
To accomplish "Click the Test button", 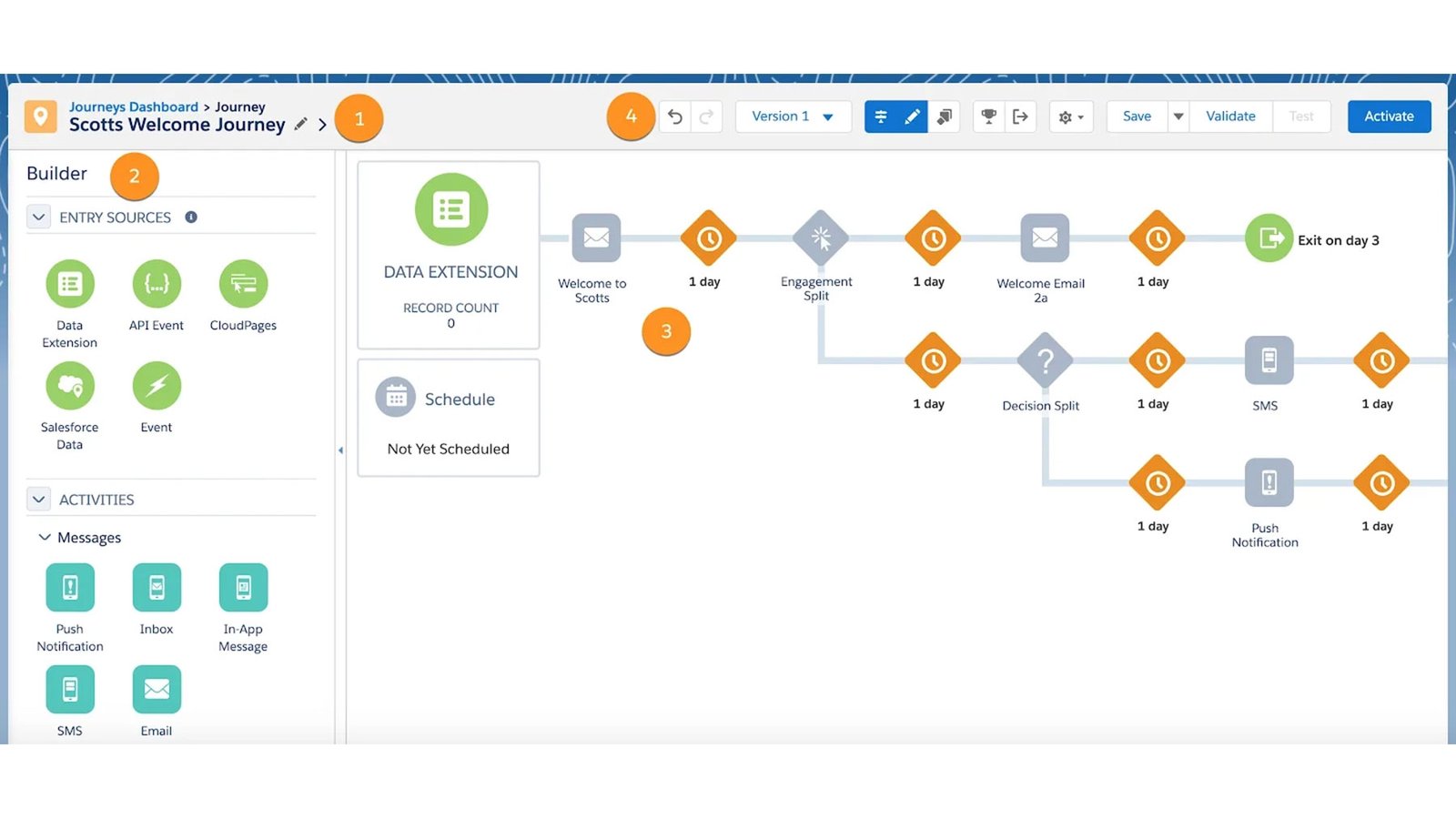I will [1301, 116].
